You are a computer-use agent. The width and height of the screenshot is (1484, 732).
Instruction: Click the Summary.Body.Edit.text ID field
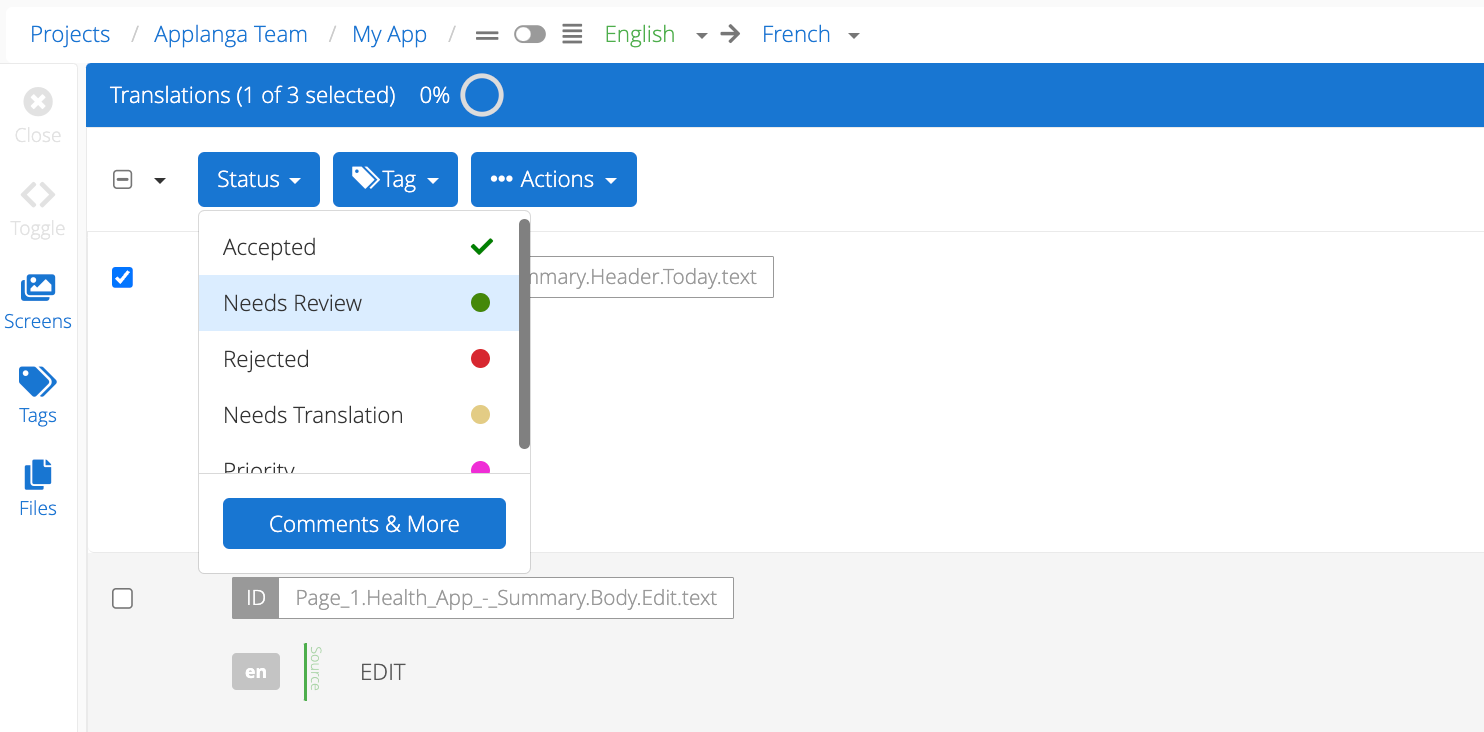coord(506,598)
